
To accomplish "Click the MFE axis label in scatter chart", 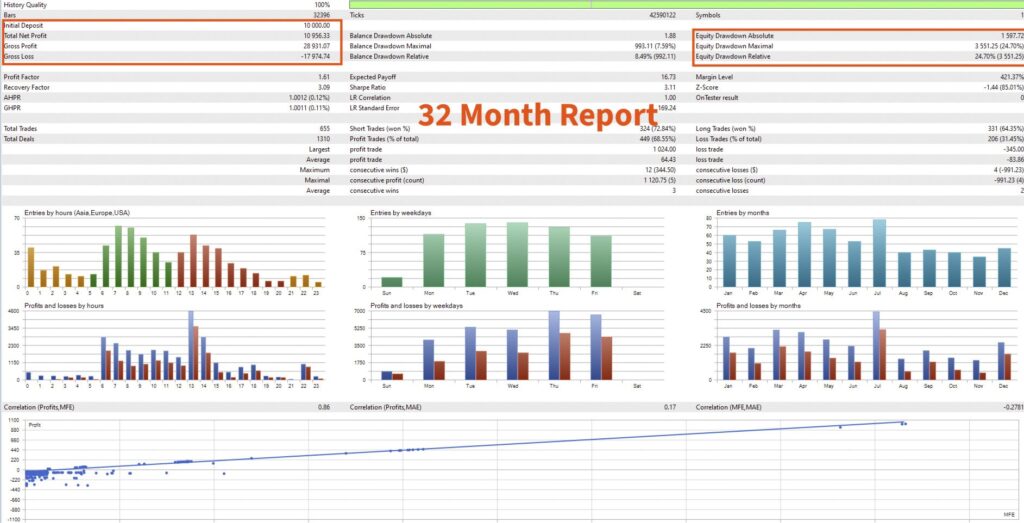I will pos(1009,515).
